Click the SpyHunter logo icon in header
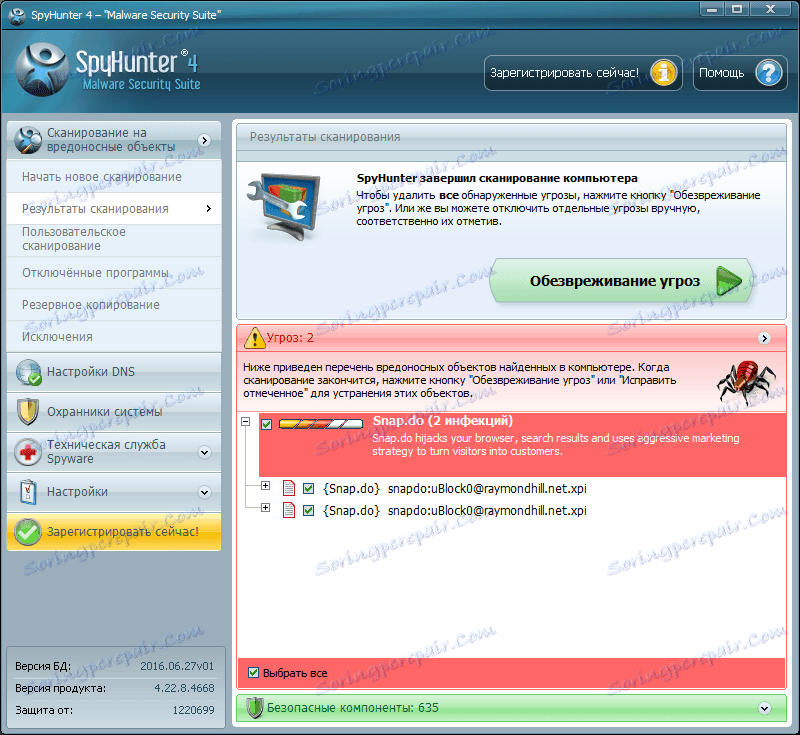Viewport: 800px width, 735px height. pos(42,69)
